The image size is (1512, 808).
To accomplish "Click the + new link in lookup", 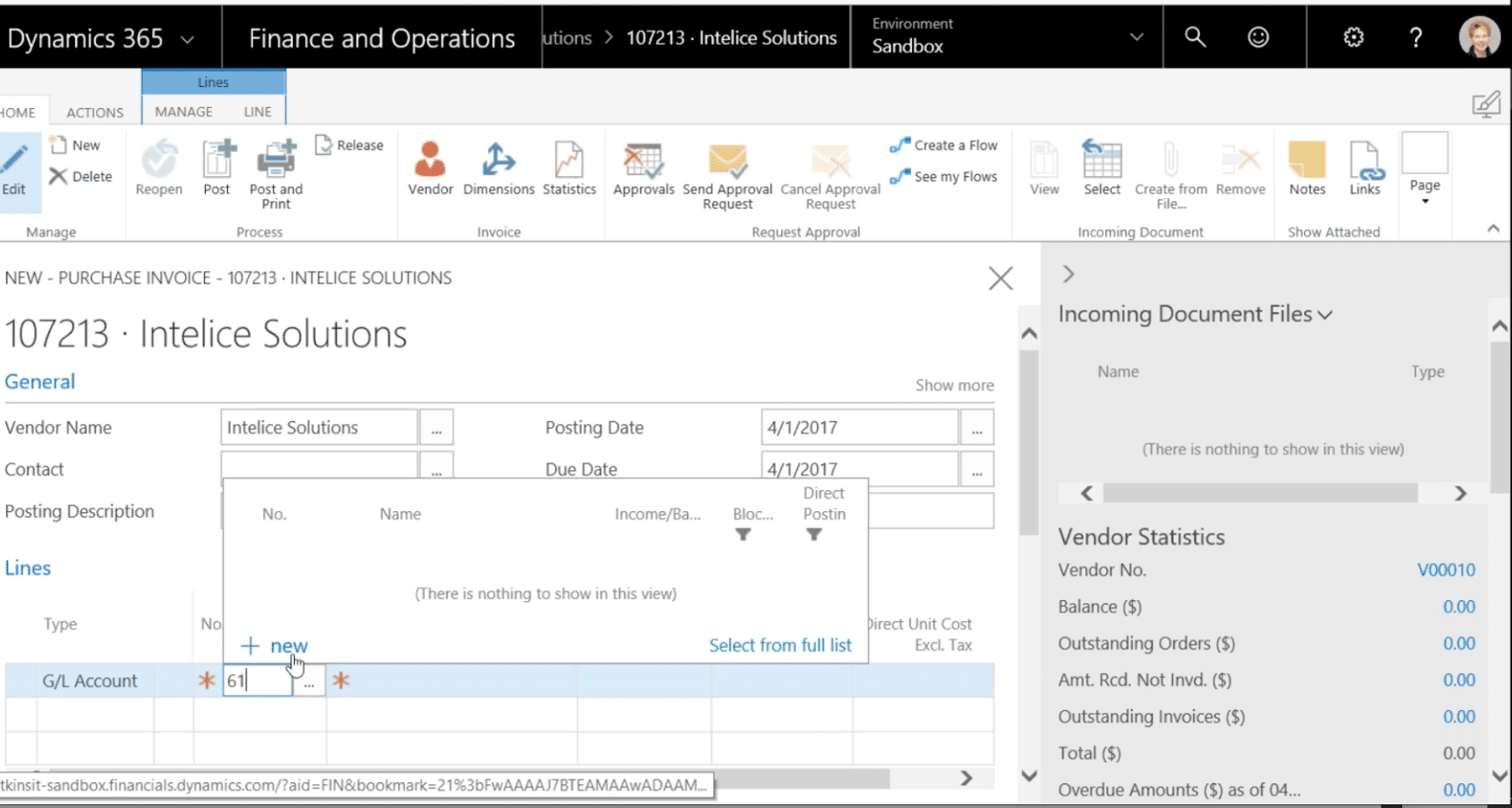I will pyautogui.click(x=275, y=645).
